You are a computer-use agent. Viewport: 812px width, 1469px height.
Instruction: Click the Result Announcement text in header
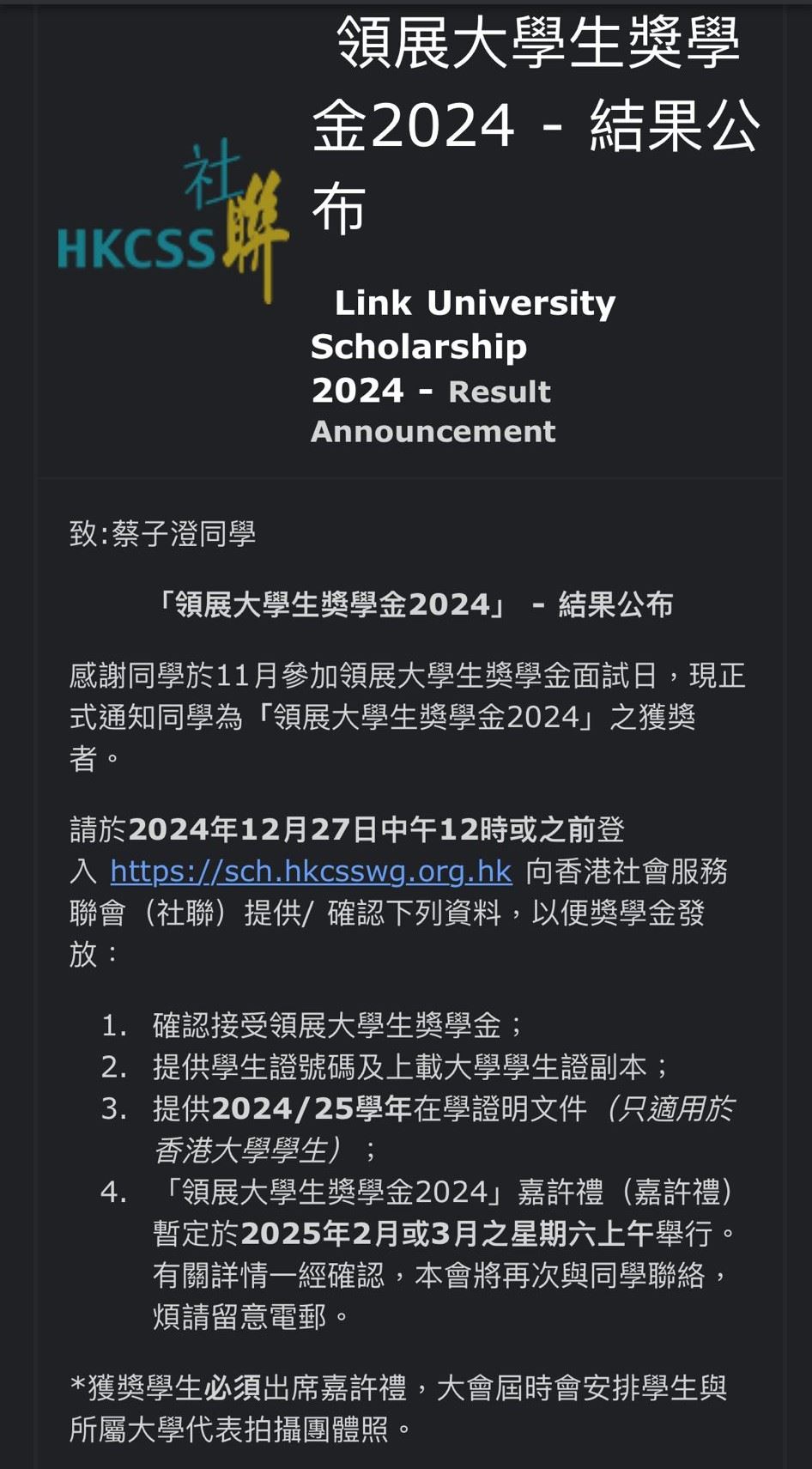click(433, 411)
